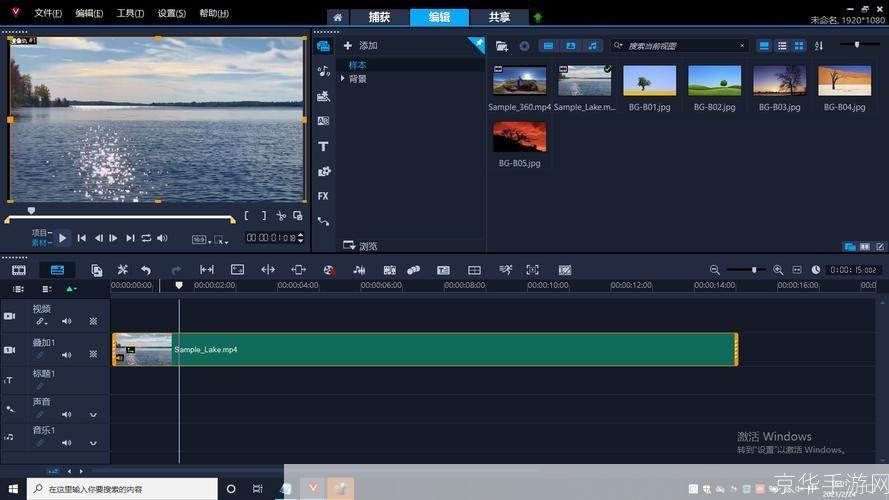Open the 设置(S) menu
This screenshot has width=889, height=500.
(x=172, y=13)
